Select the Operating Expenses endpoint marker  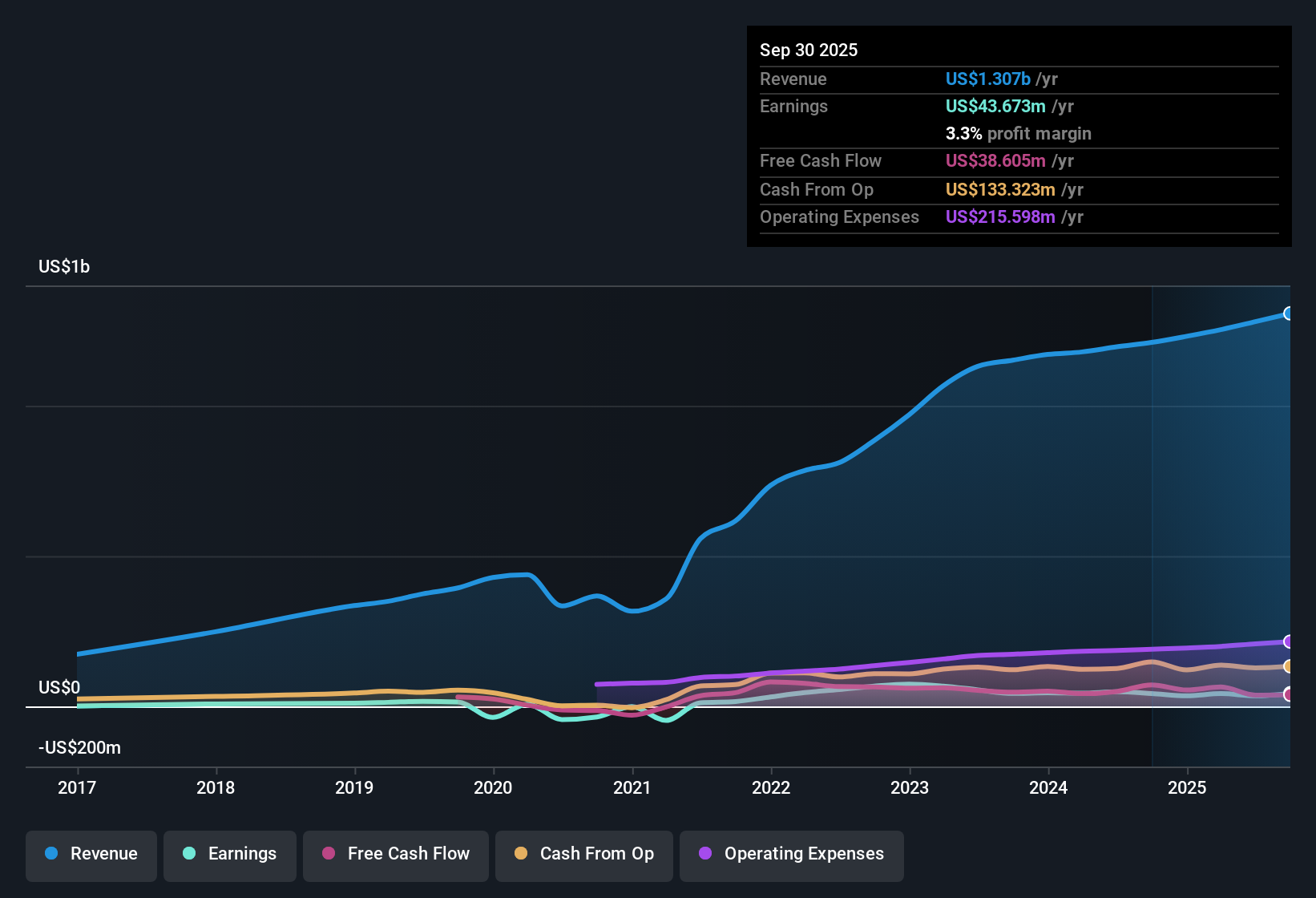click(x=1289, y=641)
